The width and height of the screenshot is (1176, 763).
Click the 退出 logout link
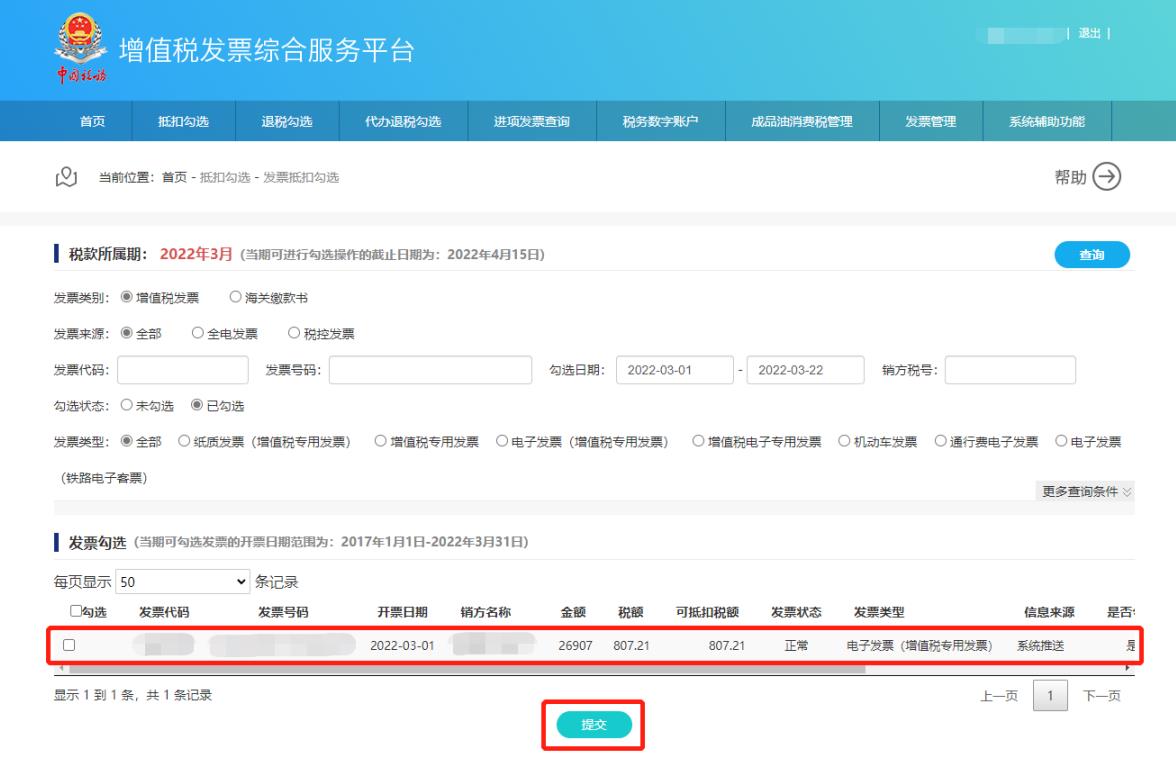1092,34
